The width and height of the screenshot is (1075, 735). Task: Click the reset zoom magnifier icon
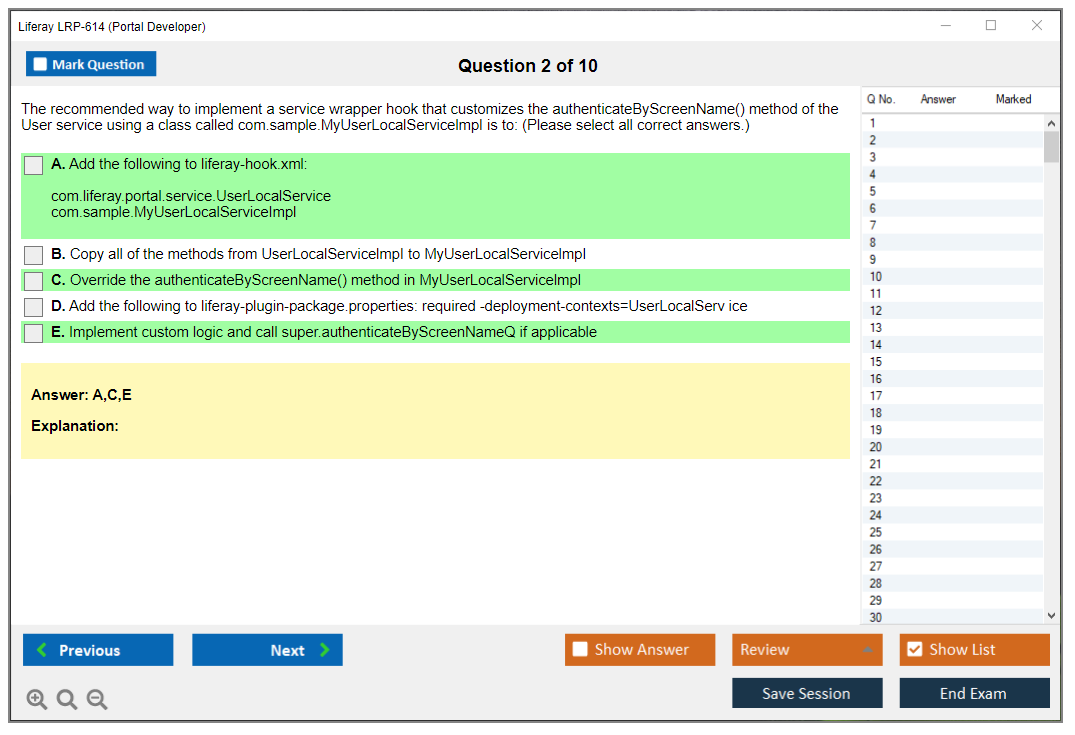coord(67,700)
